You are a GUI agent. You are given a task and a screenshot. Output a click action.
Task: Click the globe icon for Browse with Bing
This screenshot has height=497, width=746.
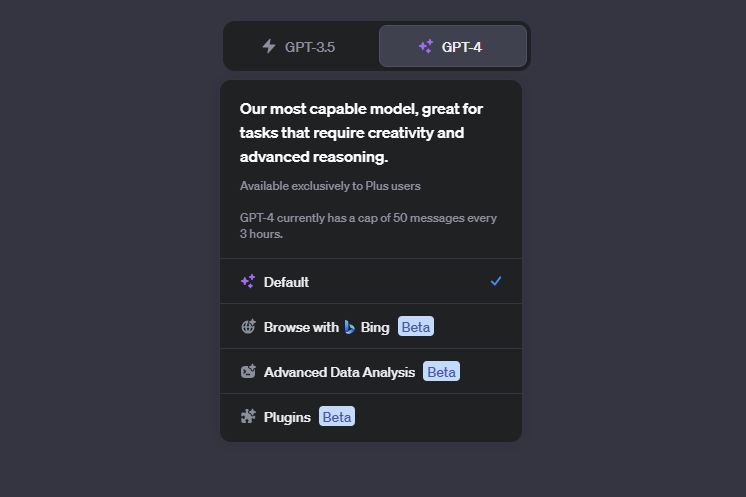[248, 327]
